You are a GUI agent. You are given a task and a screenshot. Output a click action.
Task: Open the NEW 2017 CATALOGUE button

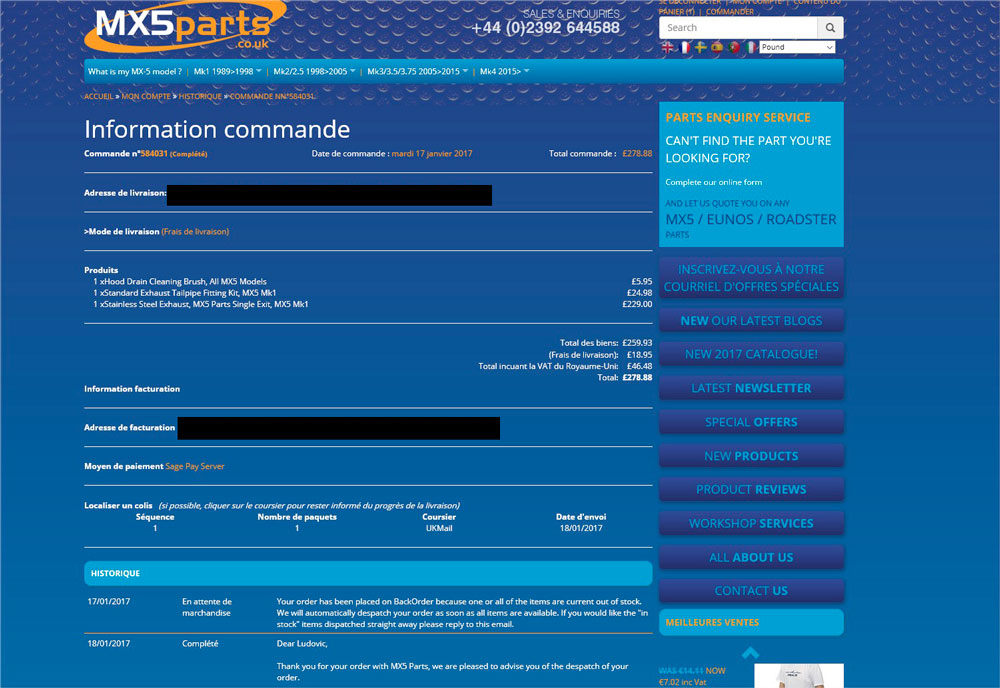(x=751, y=354)
